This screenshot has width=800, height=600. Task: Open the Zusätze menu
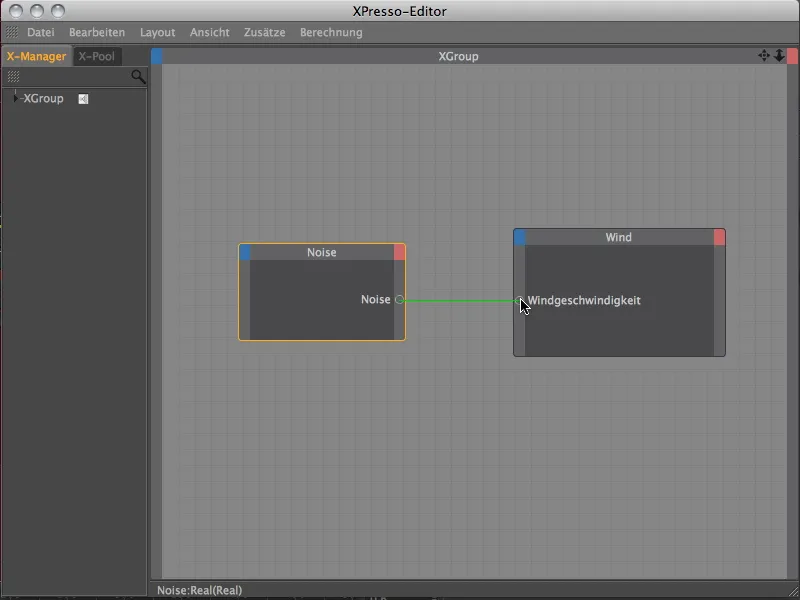tap(264, 32)
